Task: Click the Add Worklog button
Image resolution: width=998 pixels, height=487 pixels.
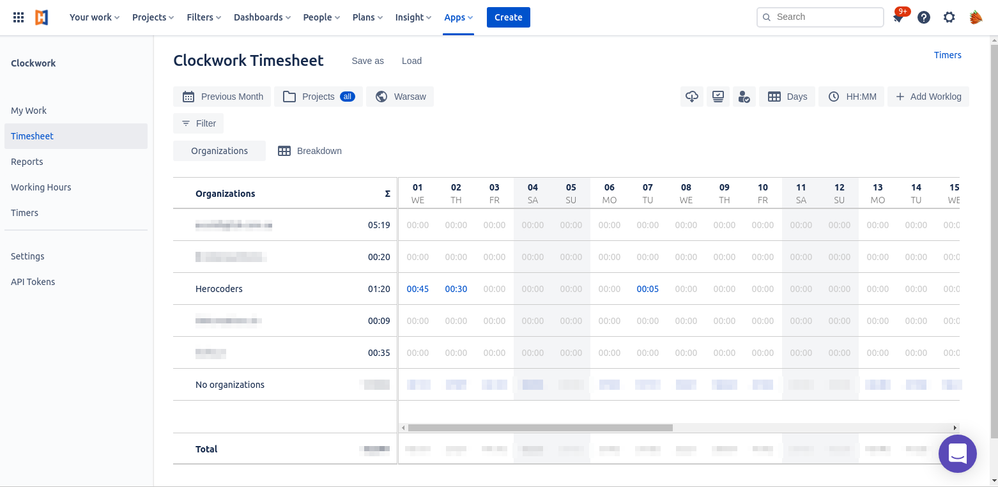Action: pos(928,97)
